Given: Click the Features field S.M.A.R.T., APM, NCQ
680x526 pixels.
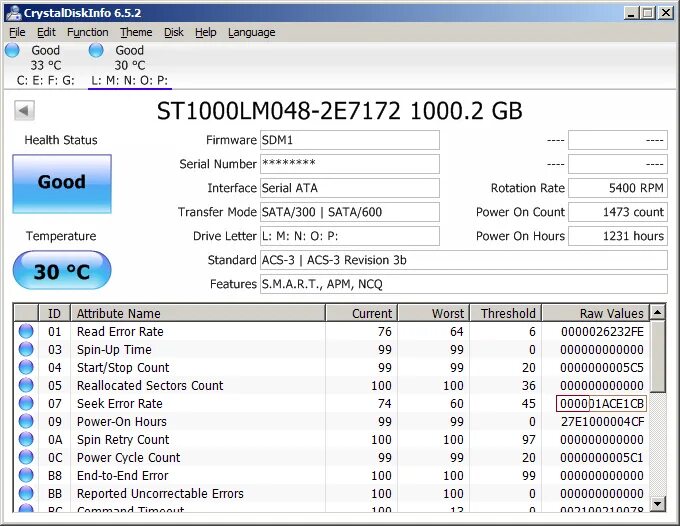Looking at the screenshot, I should tap(464, 284).
